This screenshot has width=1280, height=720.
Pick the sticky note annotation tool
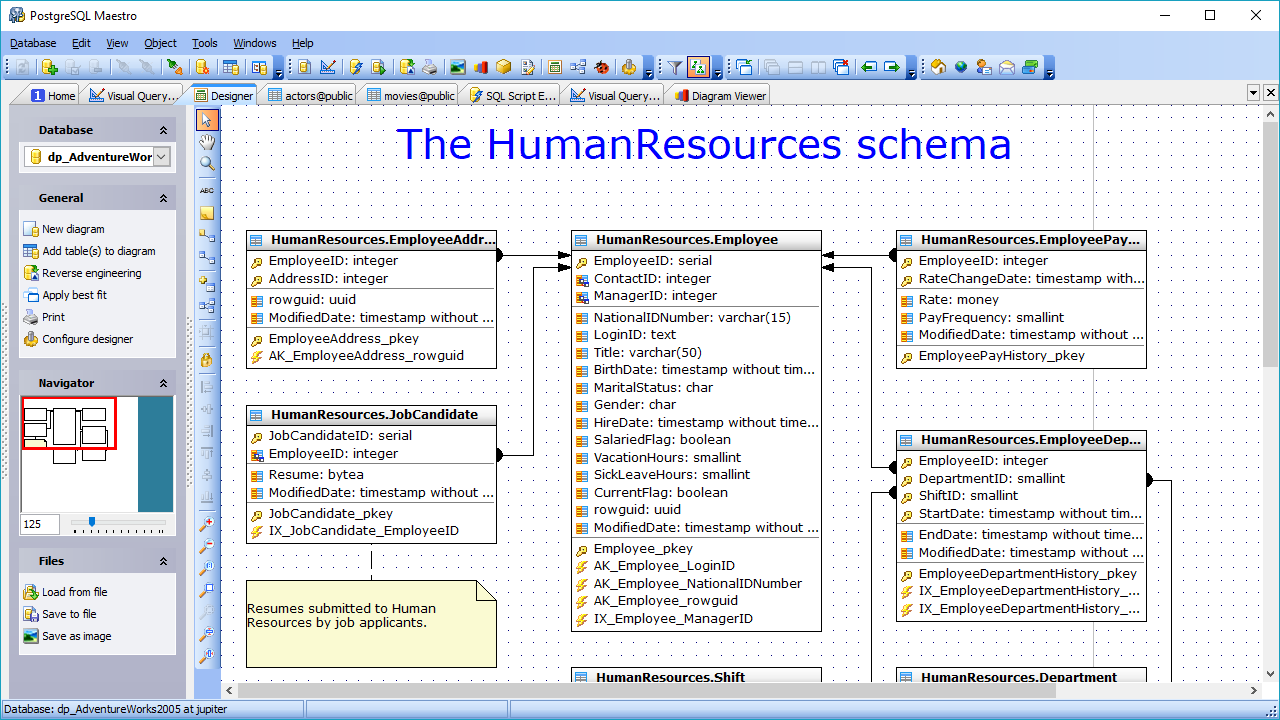click(207, 212)
